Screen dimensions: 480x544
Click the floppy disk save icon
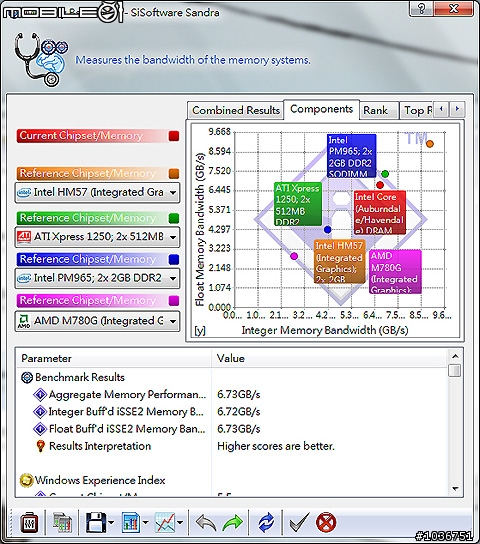pyautogui.click(x=96, y=522)
